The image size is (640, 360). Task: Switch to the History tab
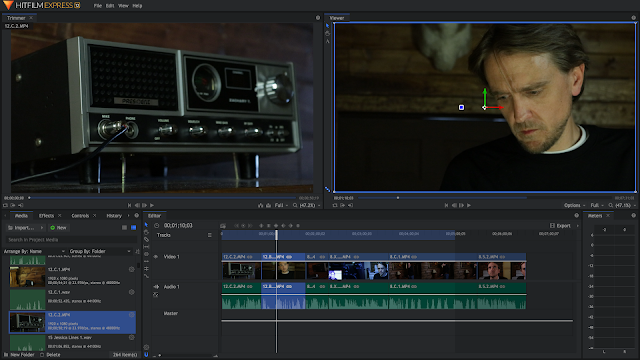point(114,216)
